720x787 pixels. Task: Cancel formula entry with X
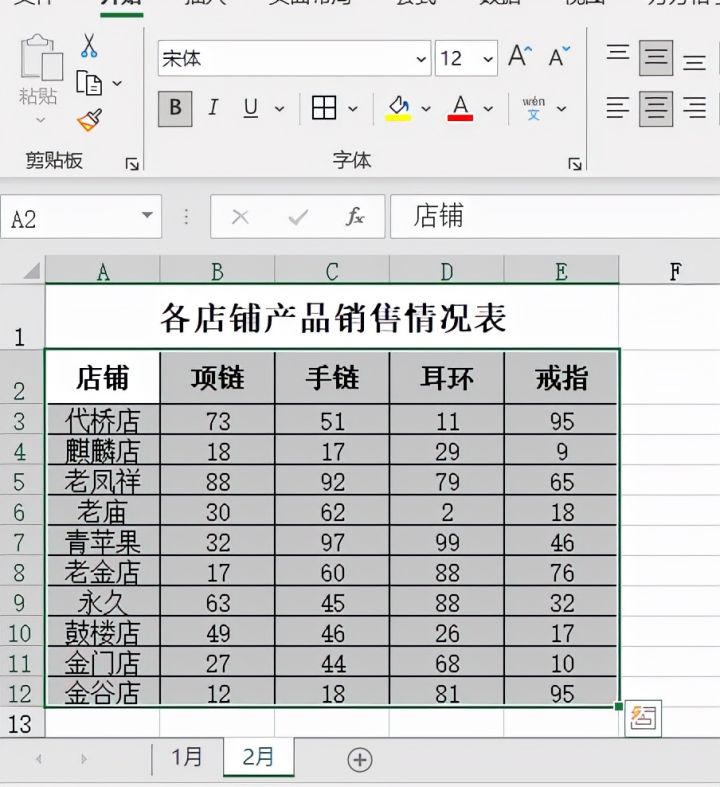[x=240, y=217]
